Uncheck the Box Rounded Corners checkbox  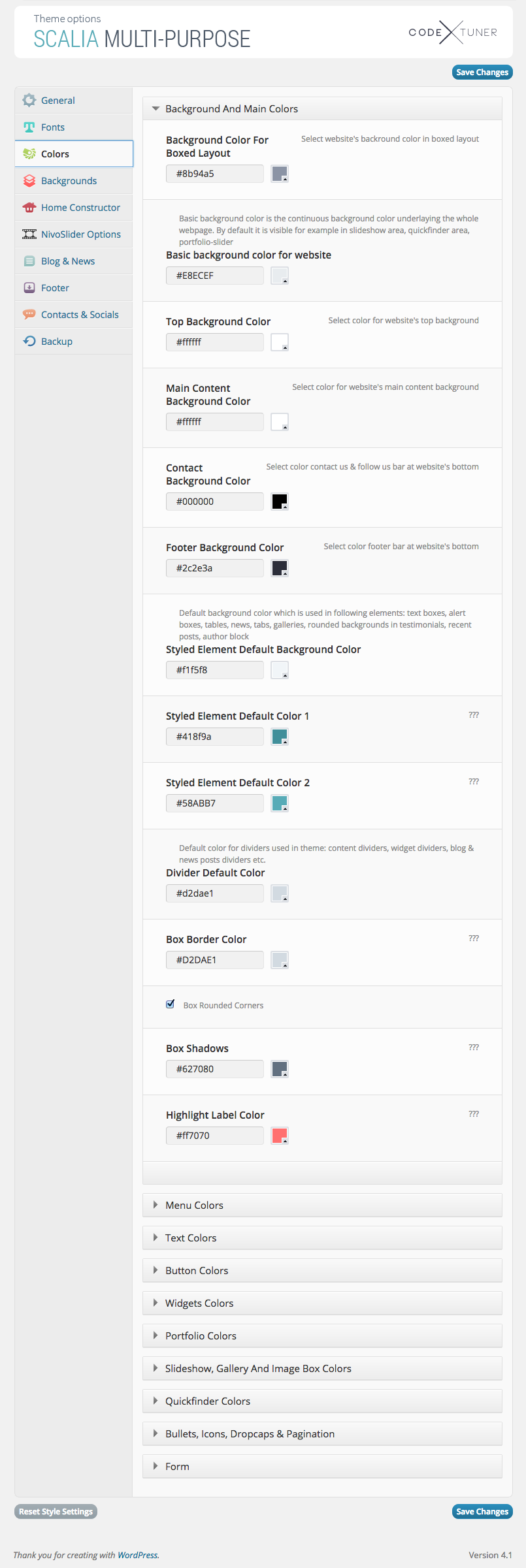(x=171, y=1004)
